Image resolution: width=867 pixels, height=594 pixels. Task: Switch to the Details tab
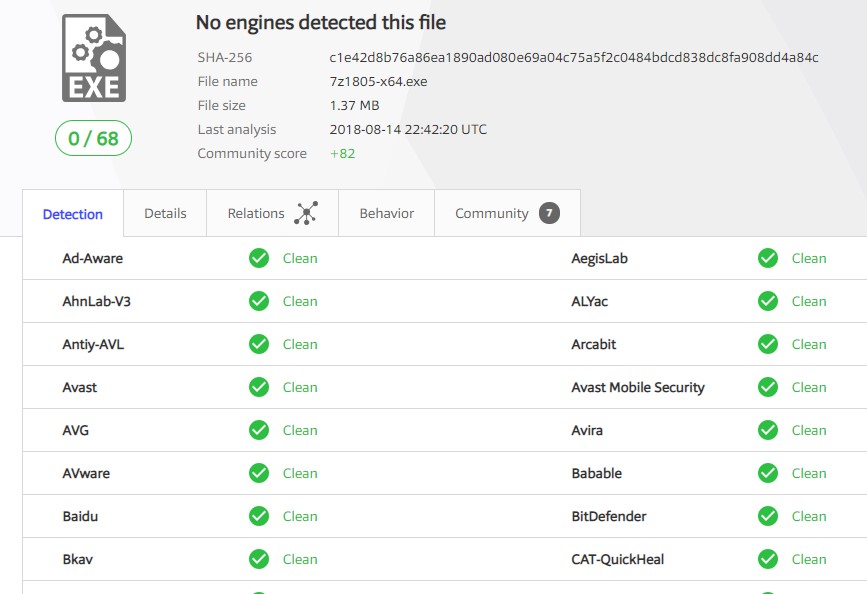coord(164,213)
